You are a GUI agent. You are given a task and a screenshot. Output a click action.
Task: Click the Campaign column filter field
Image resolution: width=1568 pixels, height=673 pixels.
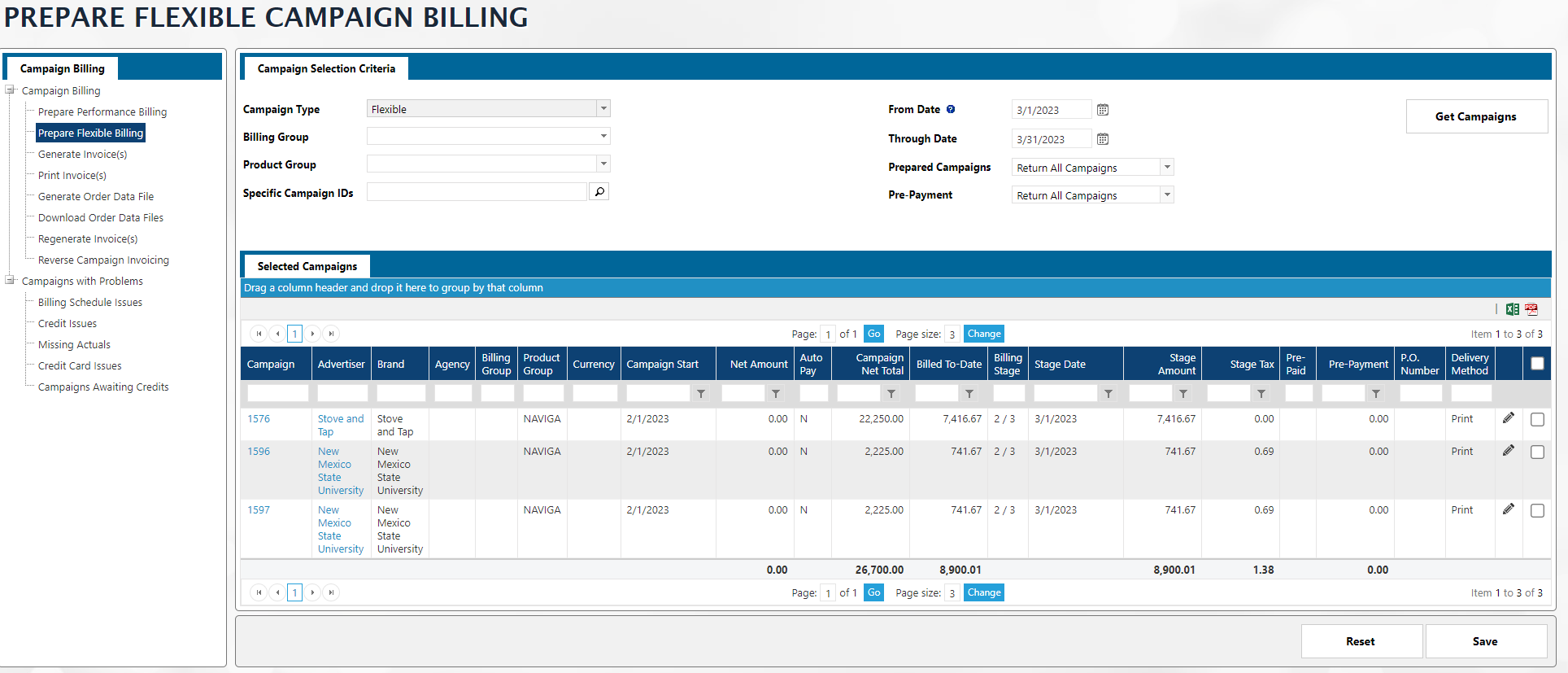pyautogui.click(x=277, y=394)
